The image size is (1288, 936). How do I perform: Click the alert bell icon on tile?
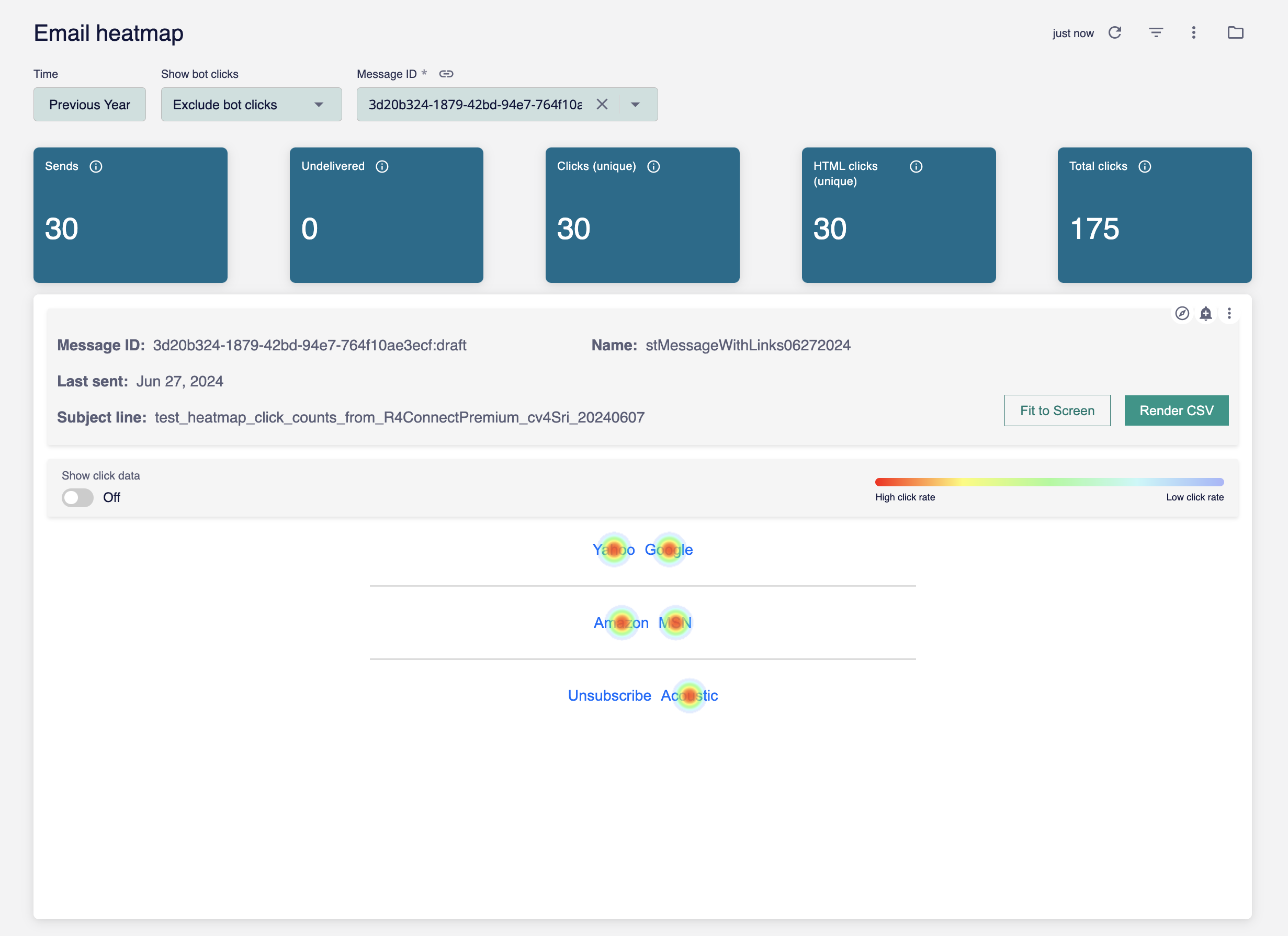coord(1206,313)
